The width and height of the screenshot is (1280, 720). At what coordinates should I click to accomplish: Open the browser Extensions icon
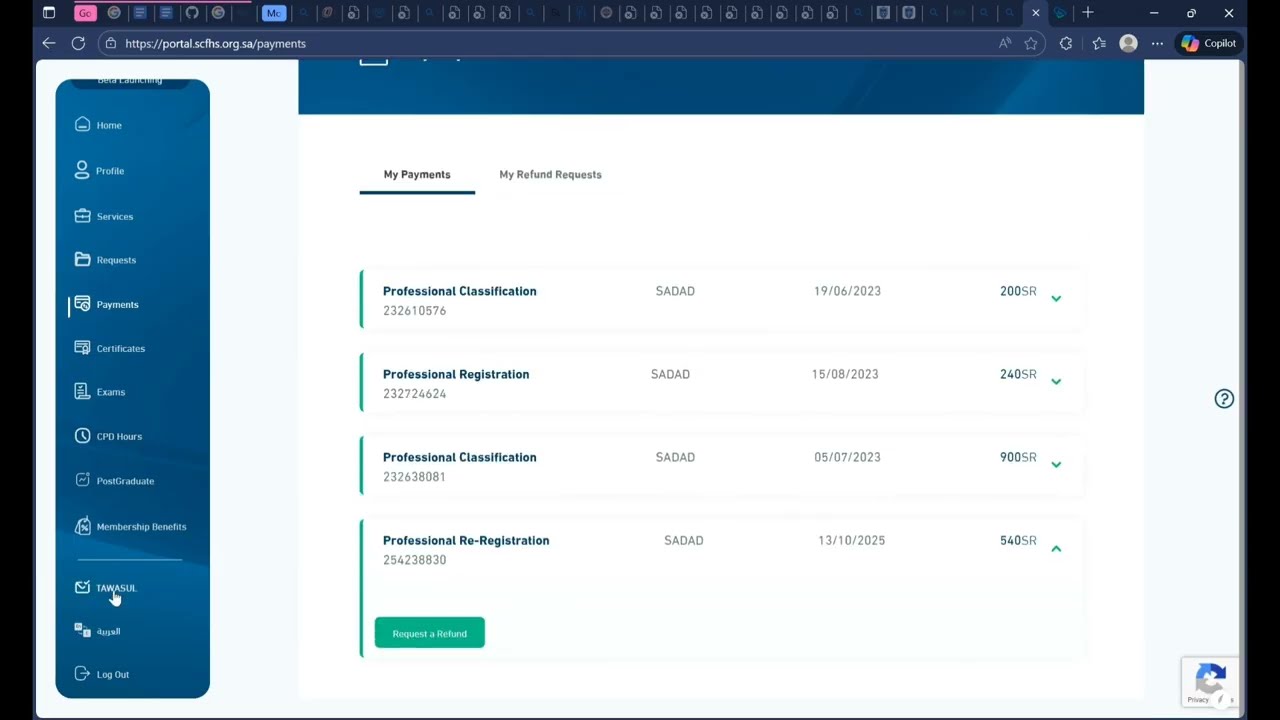pos(1066,43)
